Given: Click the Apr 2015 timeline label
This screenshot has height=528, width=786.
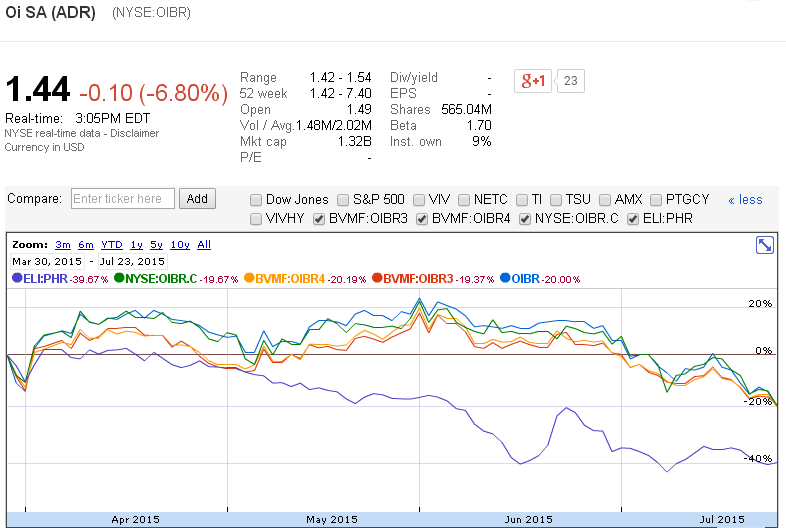Looking at the screenshot, I should tap(135, 519).
